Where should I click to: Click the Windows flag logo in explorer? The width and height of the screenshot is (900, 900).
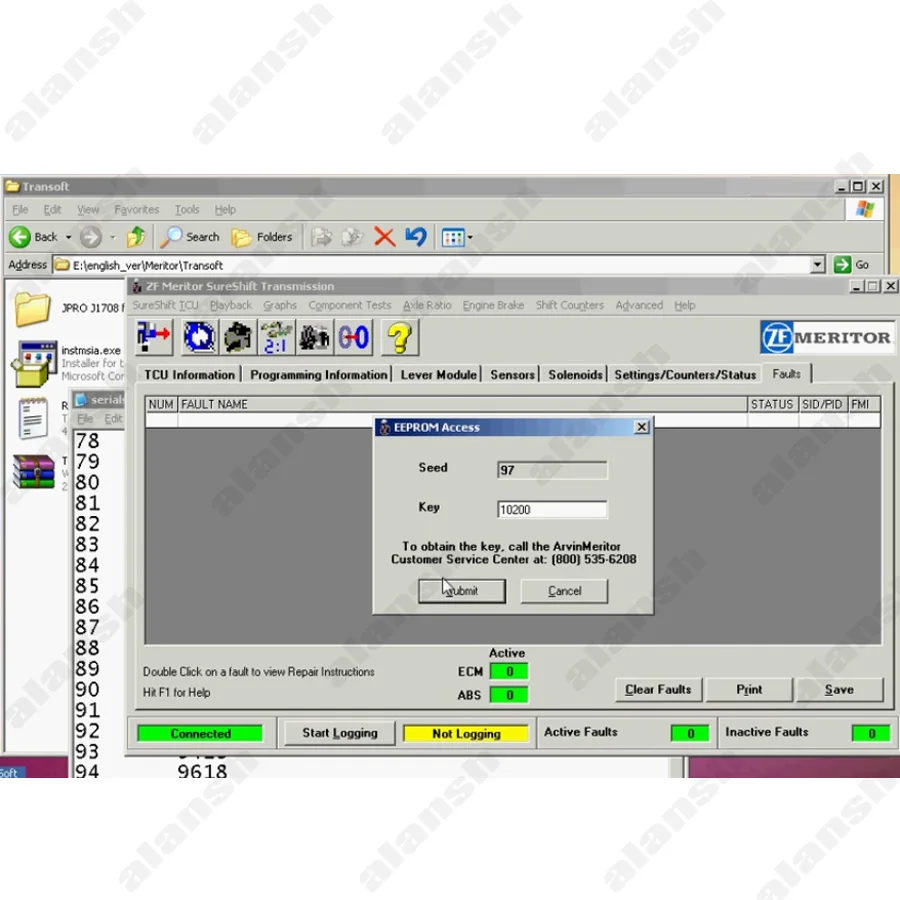(x=864, y=209)
